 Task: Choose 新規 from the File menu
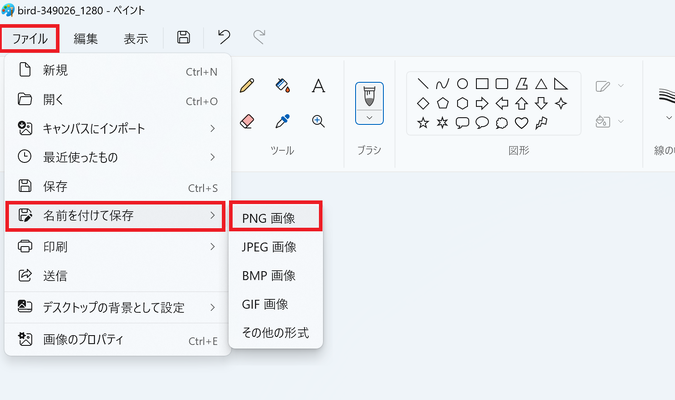point(118,70)
